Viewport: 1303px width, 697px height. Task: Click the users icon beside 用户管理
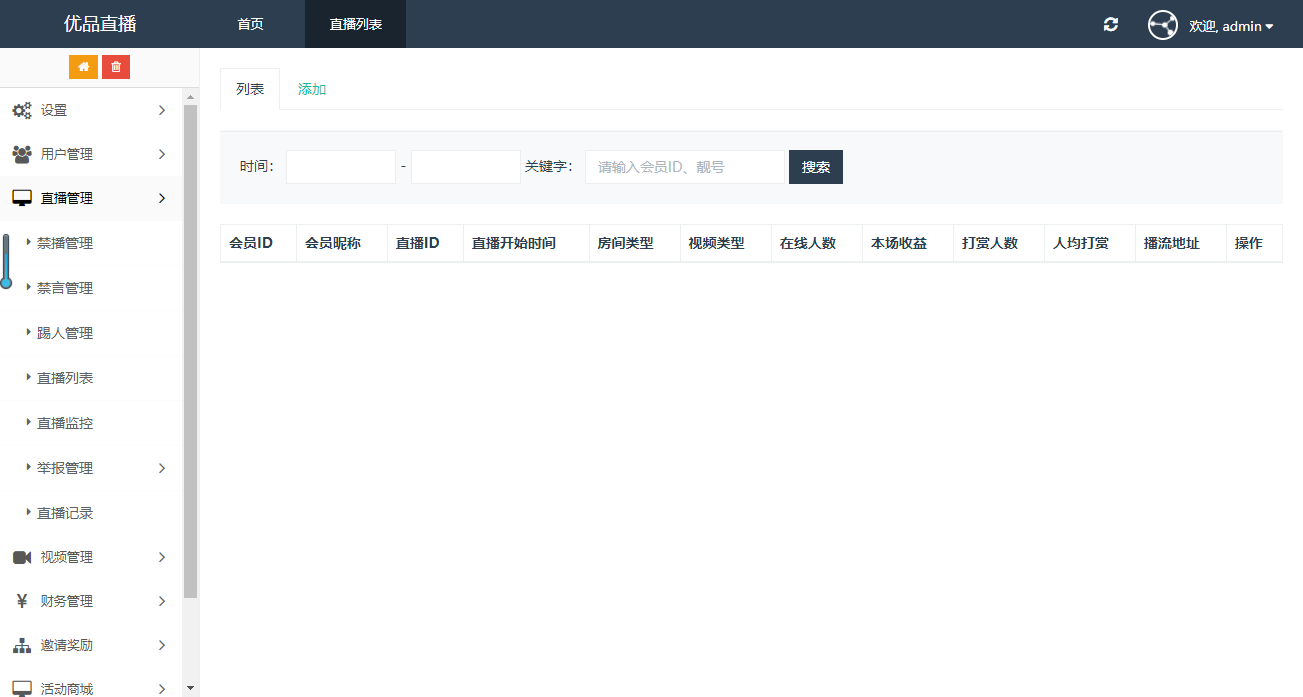[21, 155]
